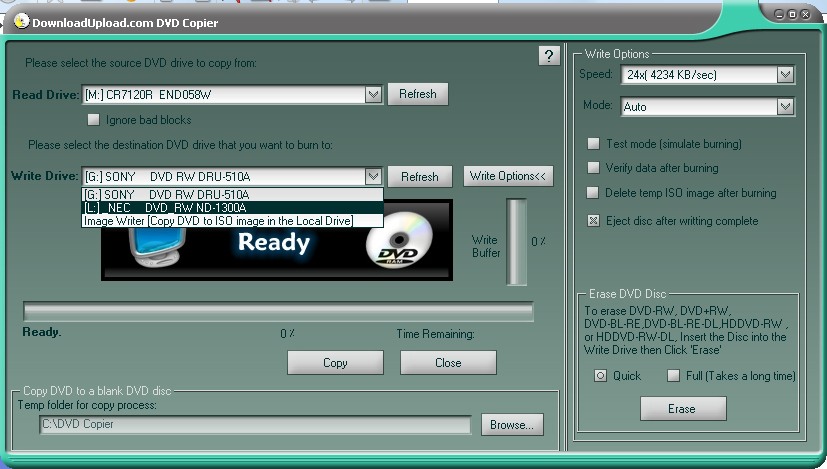Click the copy progress bar
This screenshot has width=827, height=469.
[278, 312]
